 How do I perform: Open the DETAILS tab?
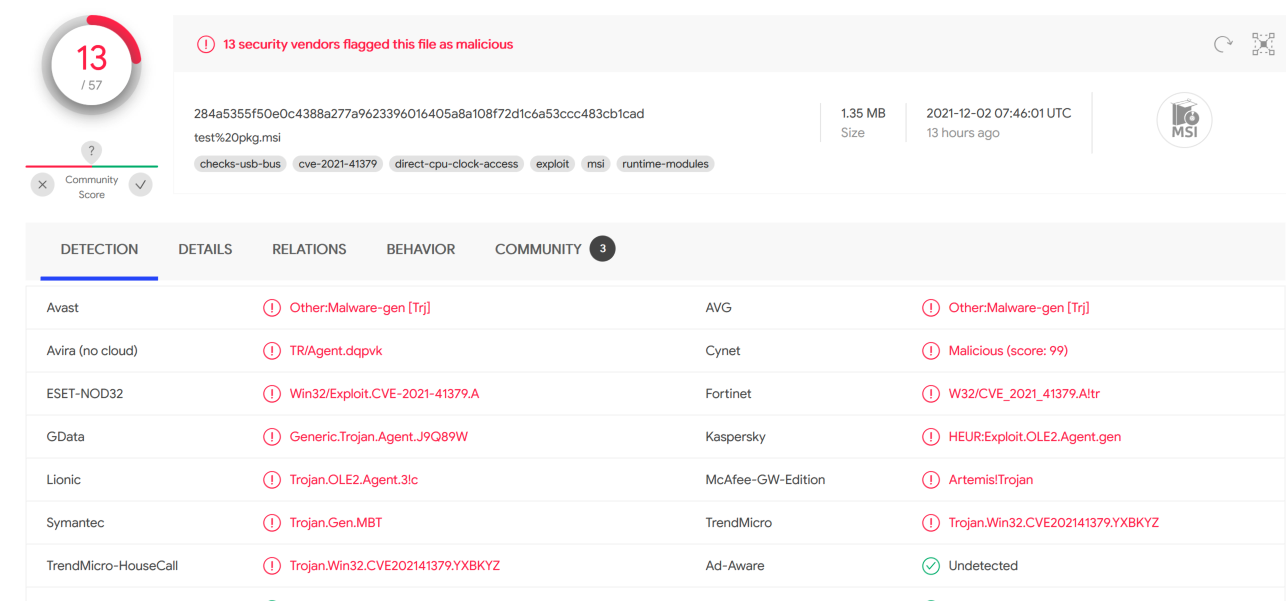[x=205, y=249]
